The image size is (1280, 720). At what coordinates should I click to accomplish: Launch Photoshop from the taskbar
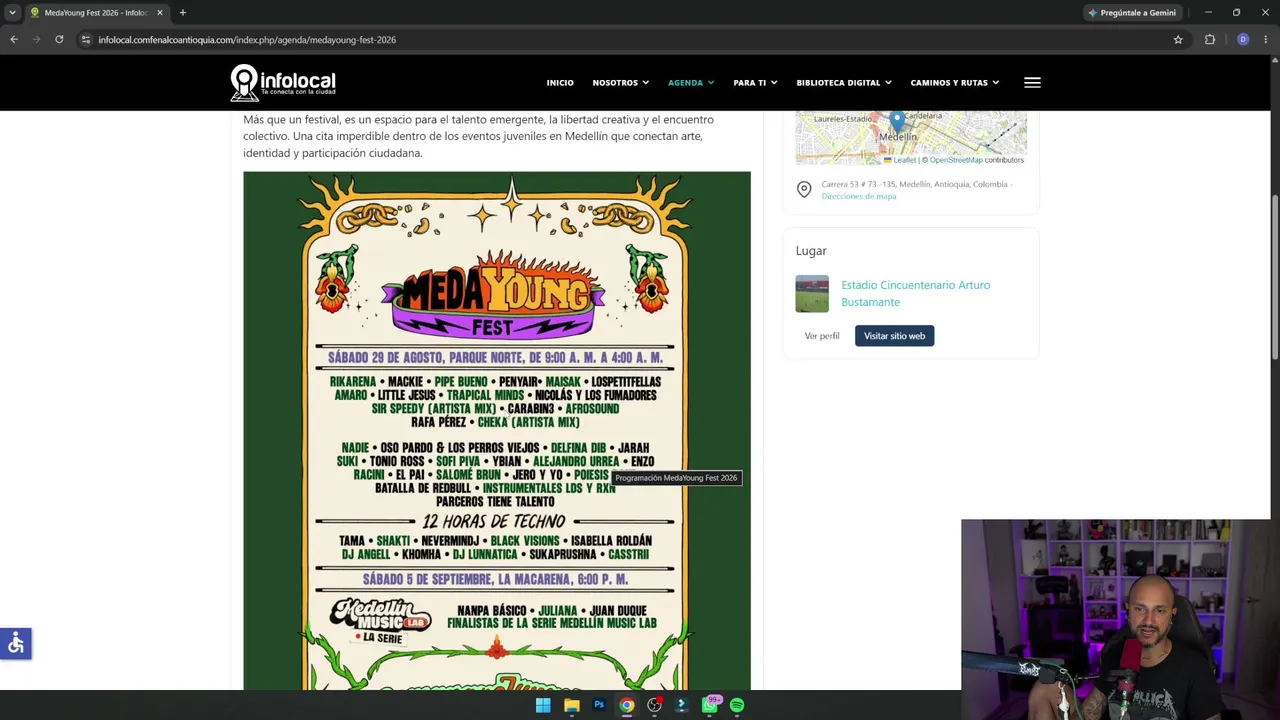coord(599,705)
